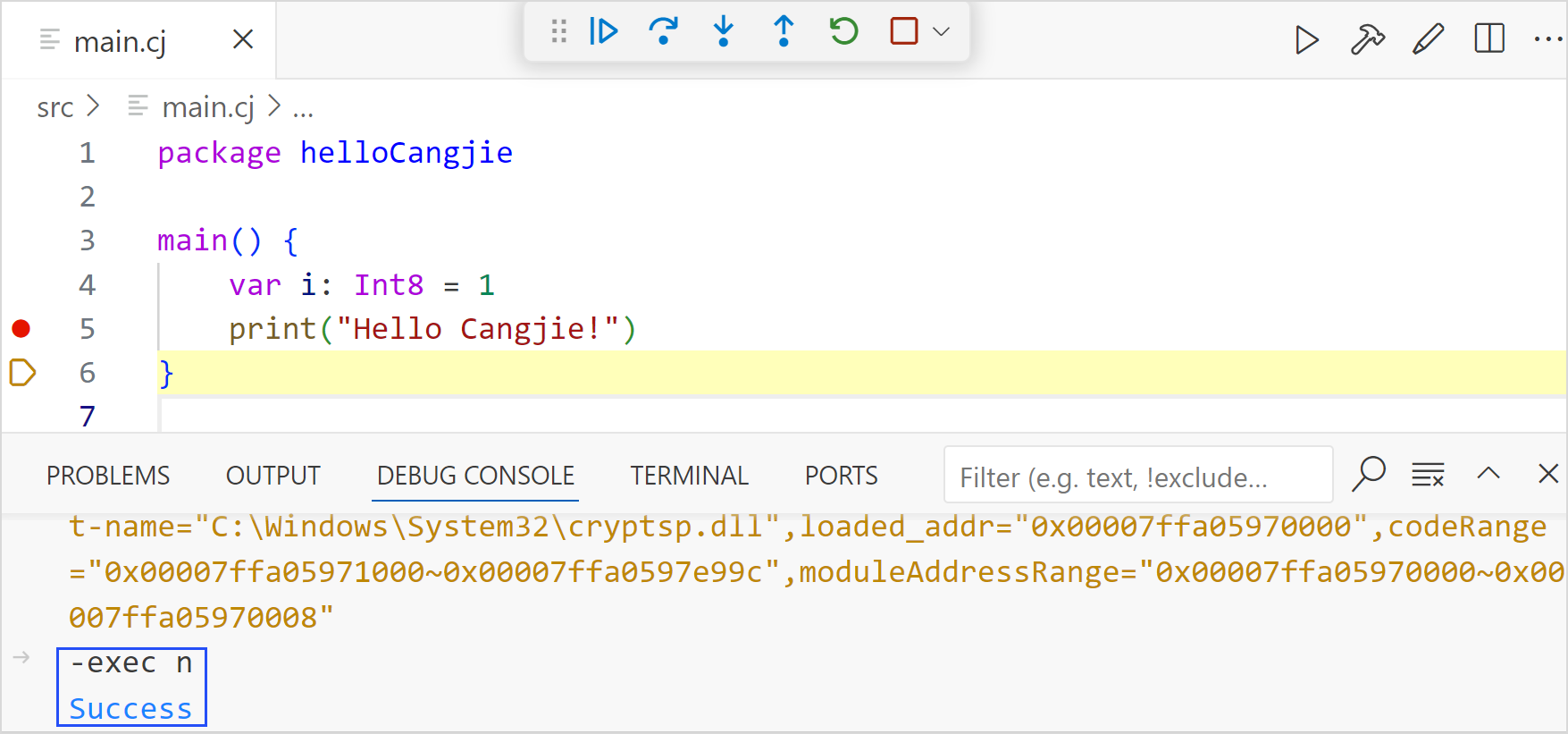
Task: Remove the breakpoint on line 5
Action: point(21,329)
